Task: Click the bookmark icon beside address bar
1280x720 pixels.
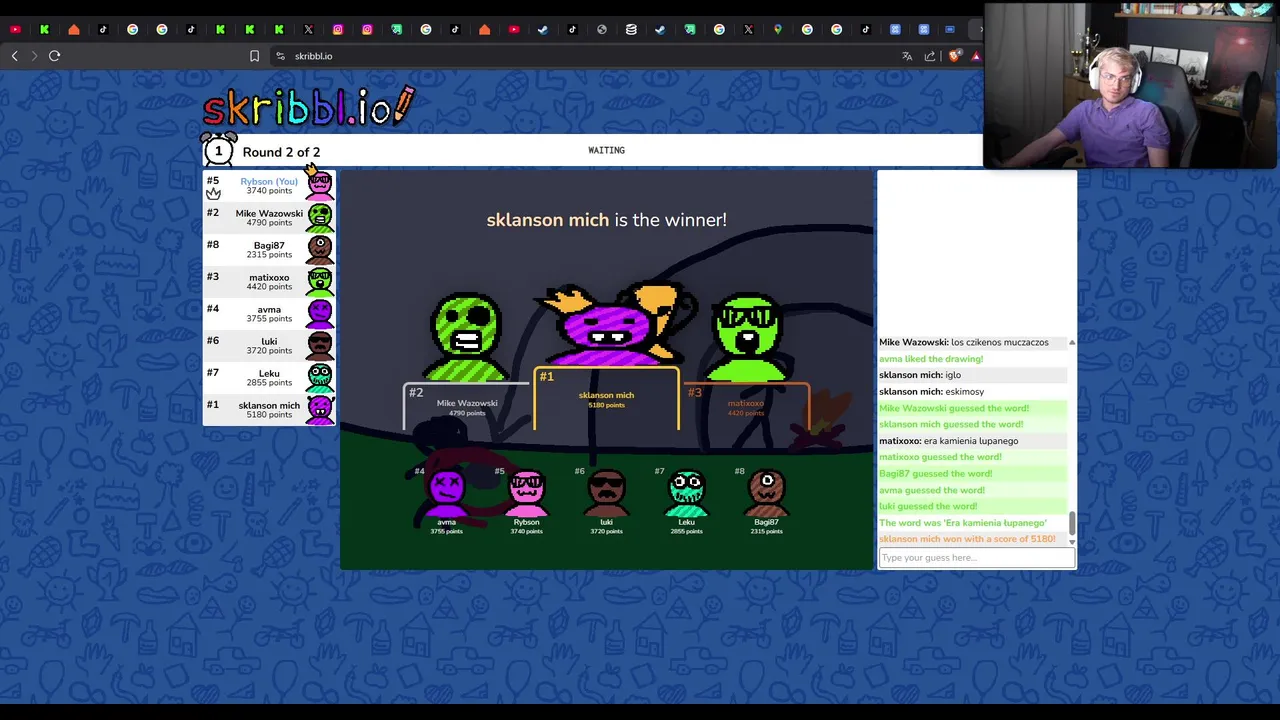Action: coord(254,56)
